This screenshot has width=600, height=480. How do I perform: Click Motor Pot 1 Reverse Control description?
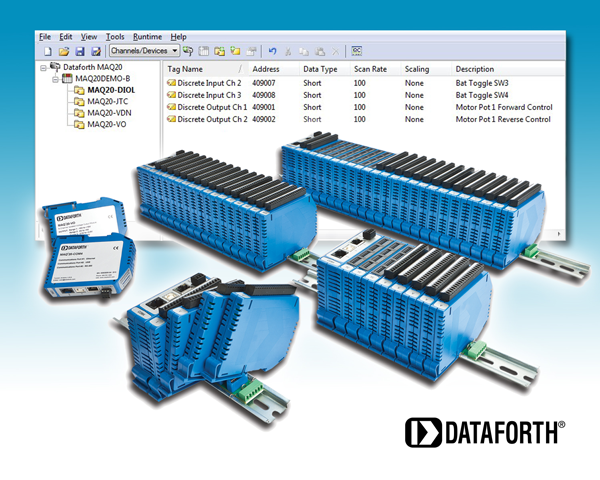click(x=503, y=119)
